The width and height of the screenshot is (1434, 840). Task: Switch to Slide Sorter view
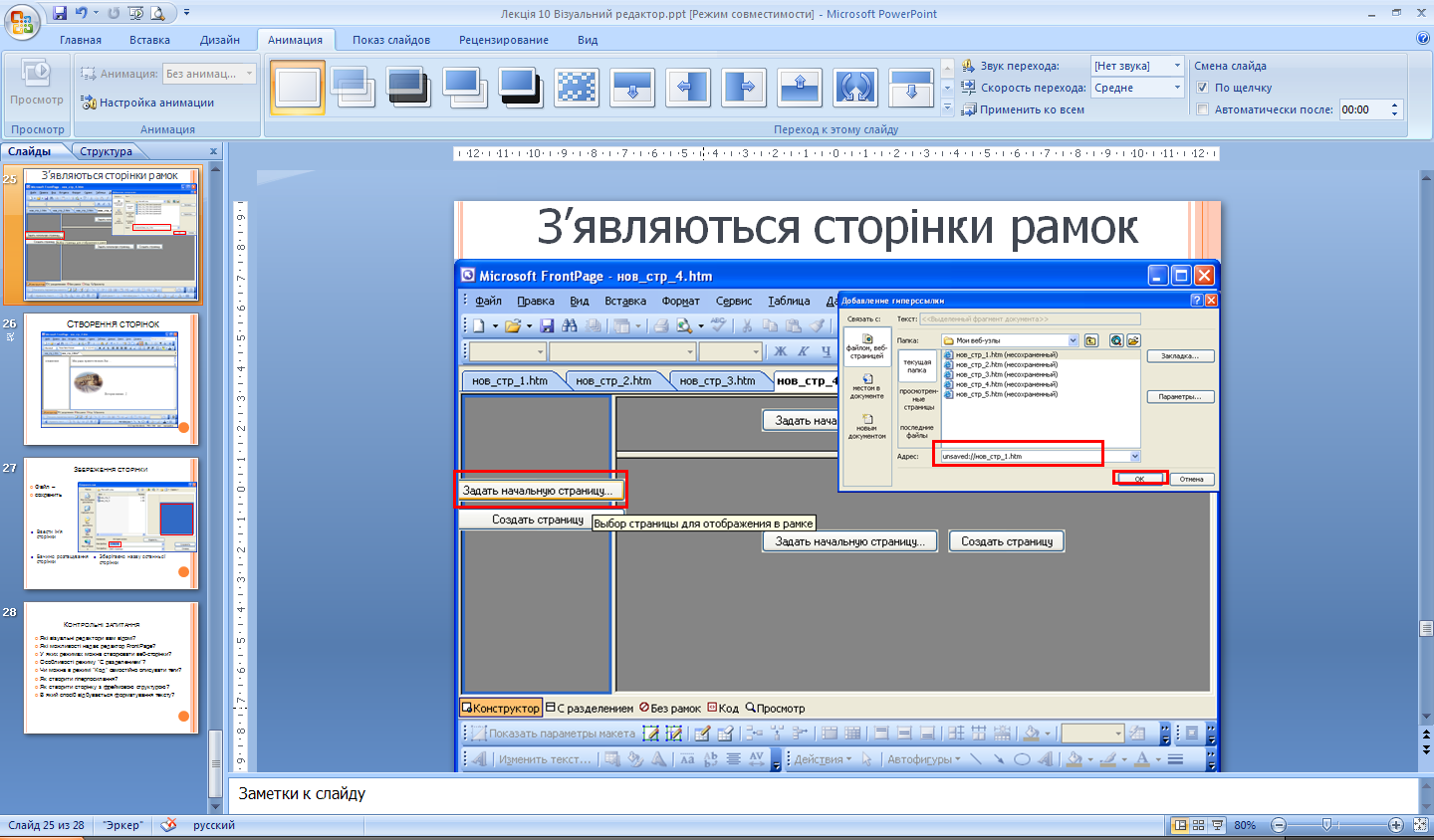pos(1199,825)
